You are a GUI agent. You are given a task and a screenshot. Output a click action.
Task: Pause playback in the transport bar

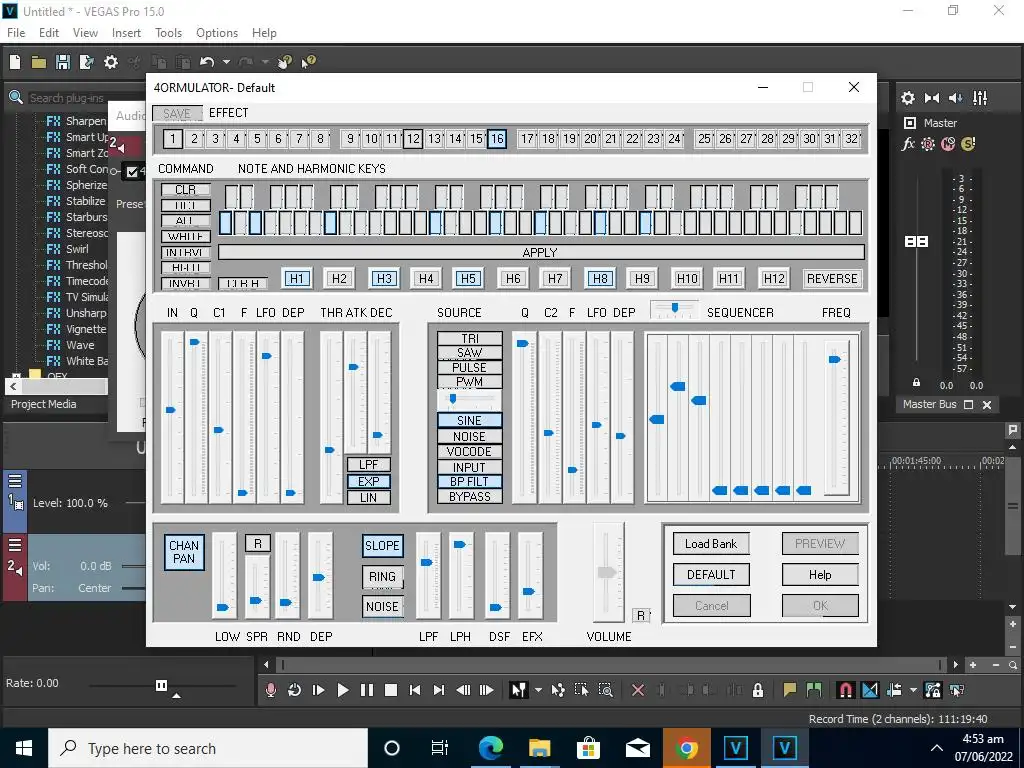pos(367,690)
